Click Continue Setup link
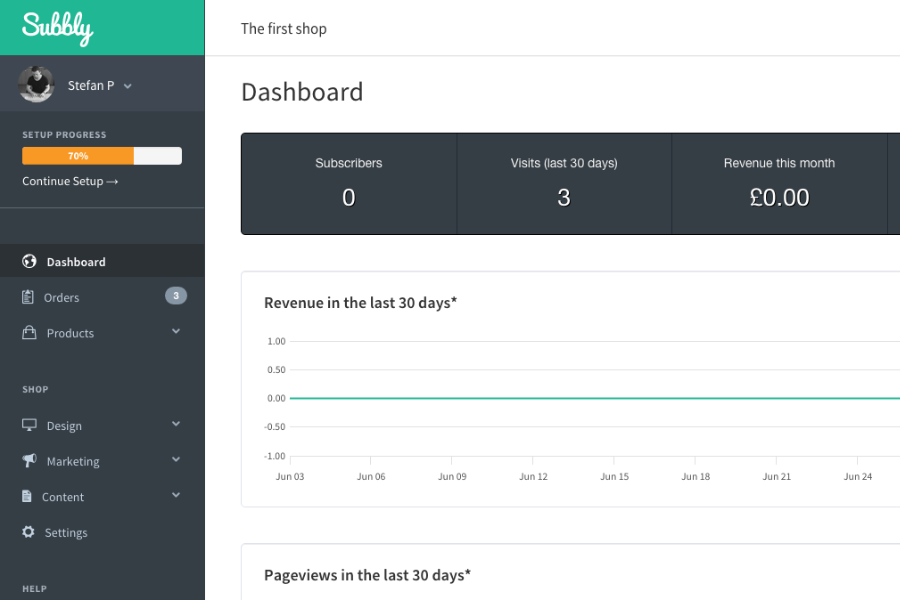 coord(70,181)
